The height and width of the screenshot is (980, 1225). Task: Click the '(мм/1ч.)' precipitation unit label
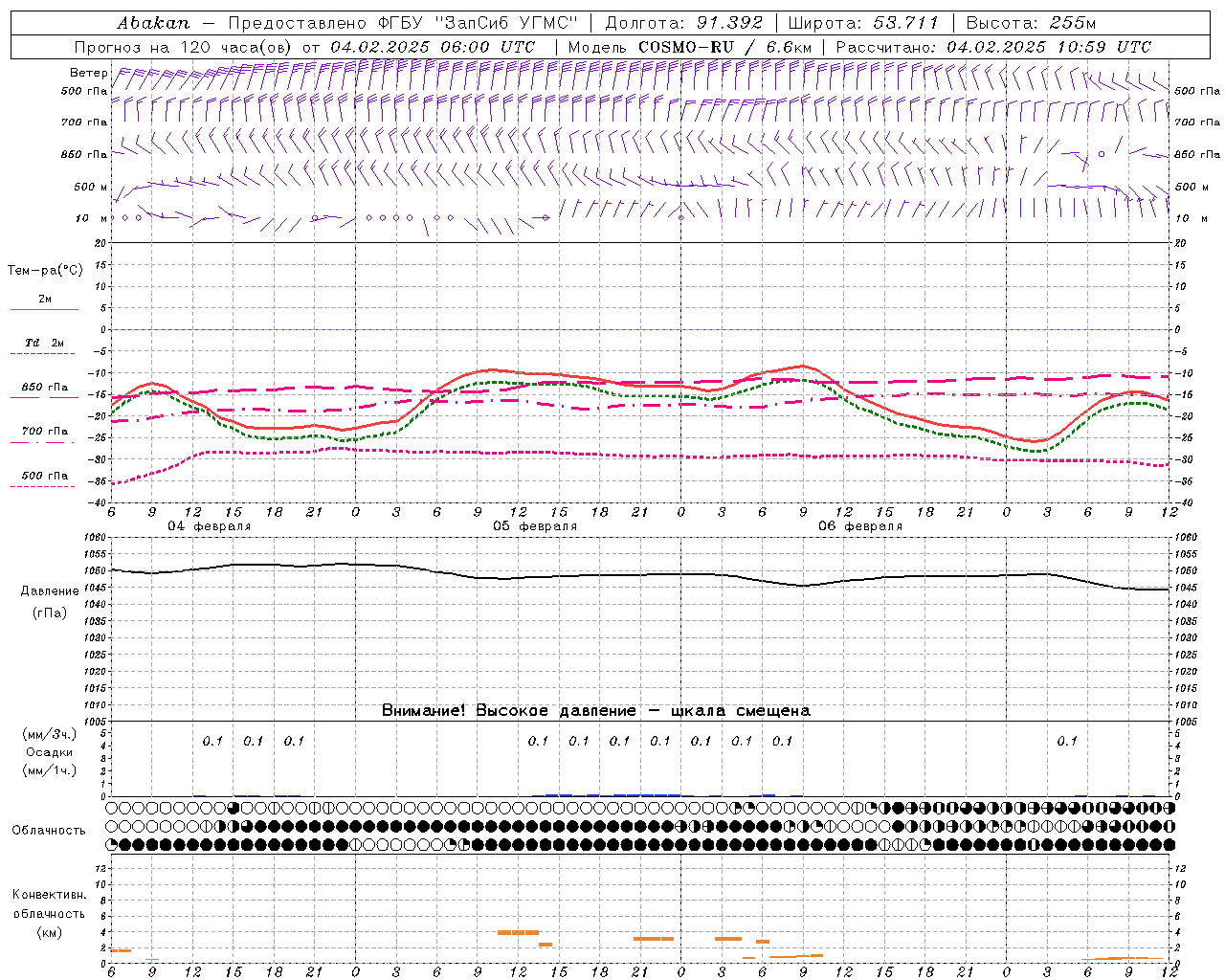(50, 770)
